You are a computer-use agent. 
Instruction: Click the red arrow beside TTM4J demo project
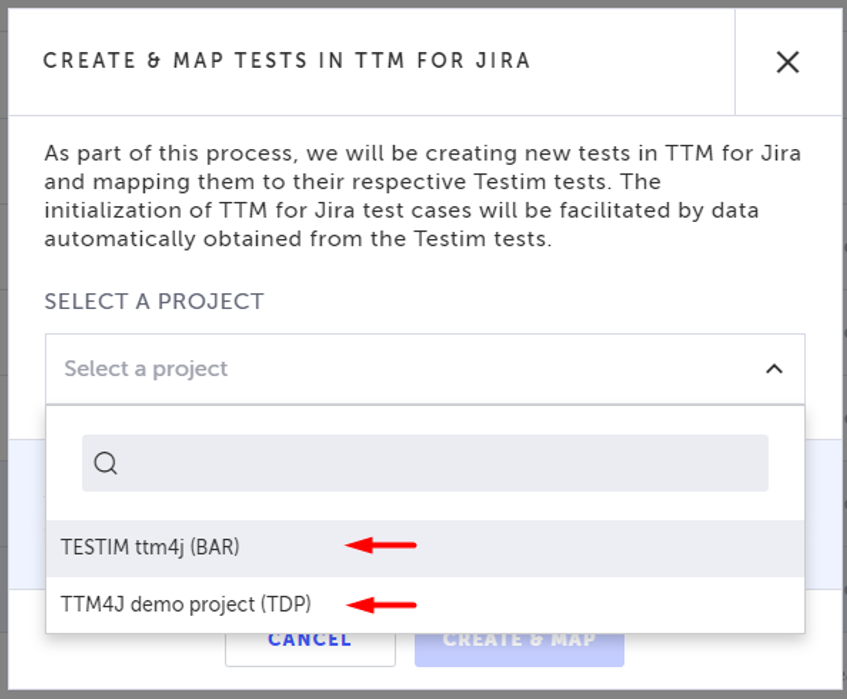click(380, 604)
